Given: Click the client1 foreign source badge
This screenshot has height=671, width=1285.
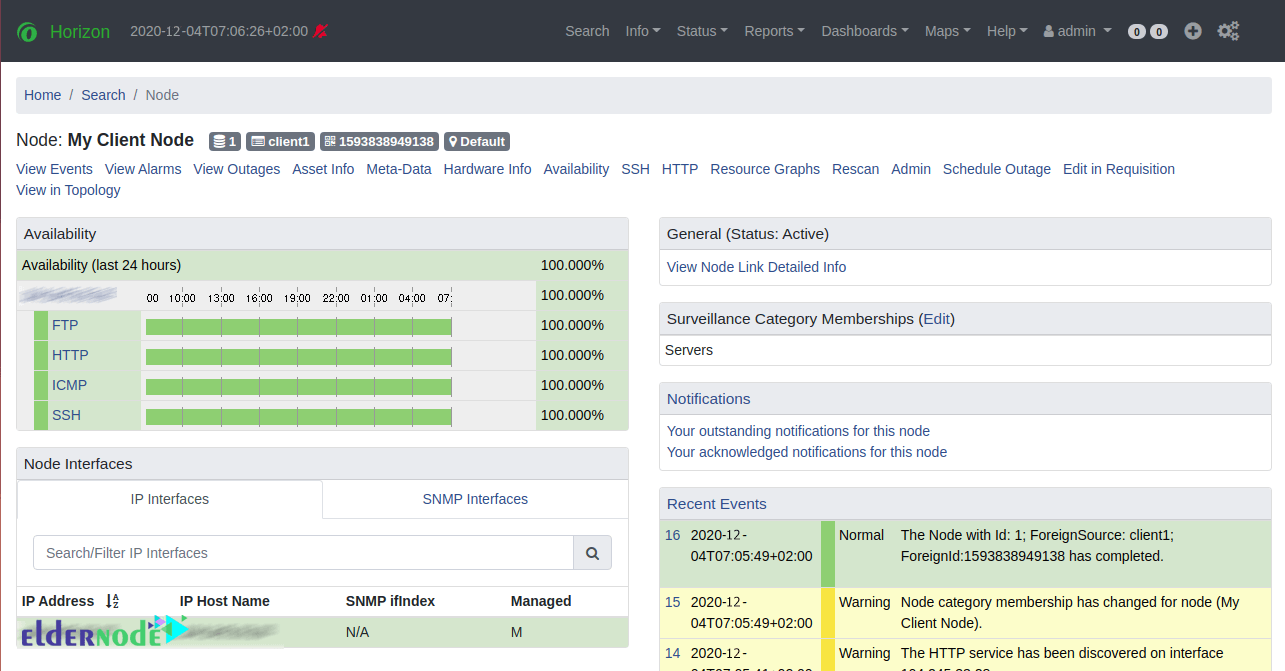Looking at the screenshot, I should pos(280,141).
